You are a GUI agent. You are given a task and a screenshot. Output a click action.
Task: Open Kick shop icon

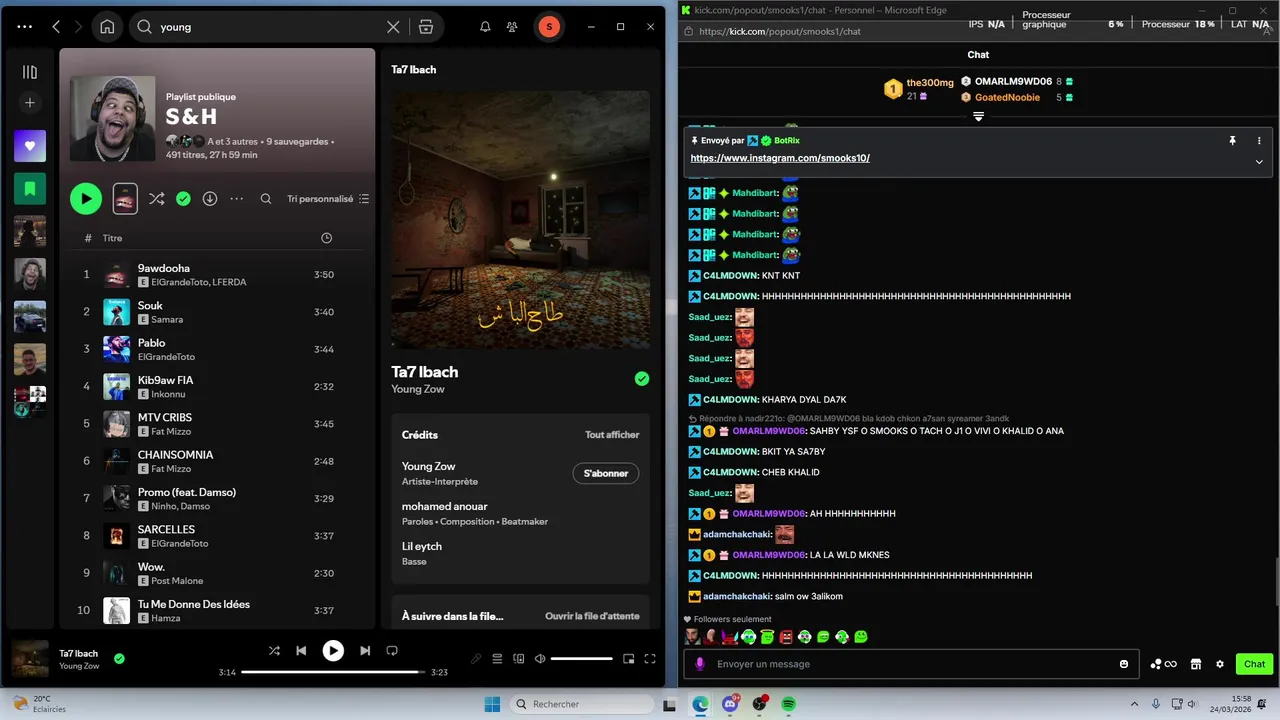coord(1195,664)
